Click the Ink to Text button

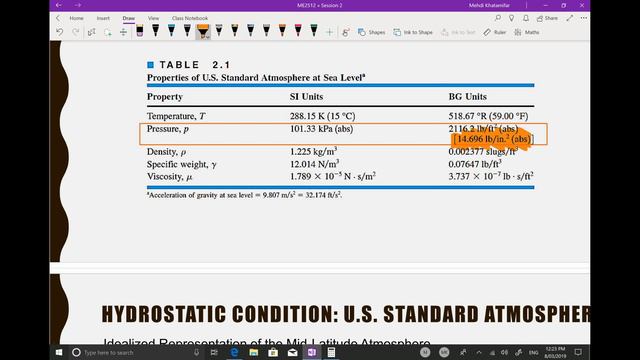point(458,32)
